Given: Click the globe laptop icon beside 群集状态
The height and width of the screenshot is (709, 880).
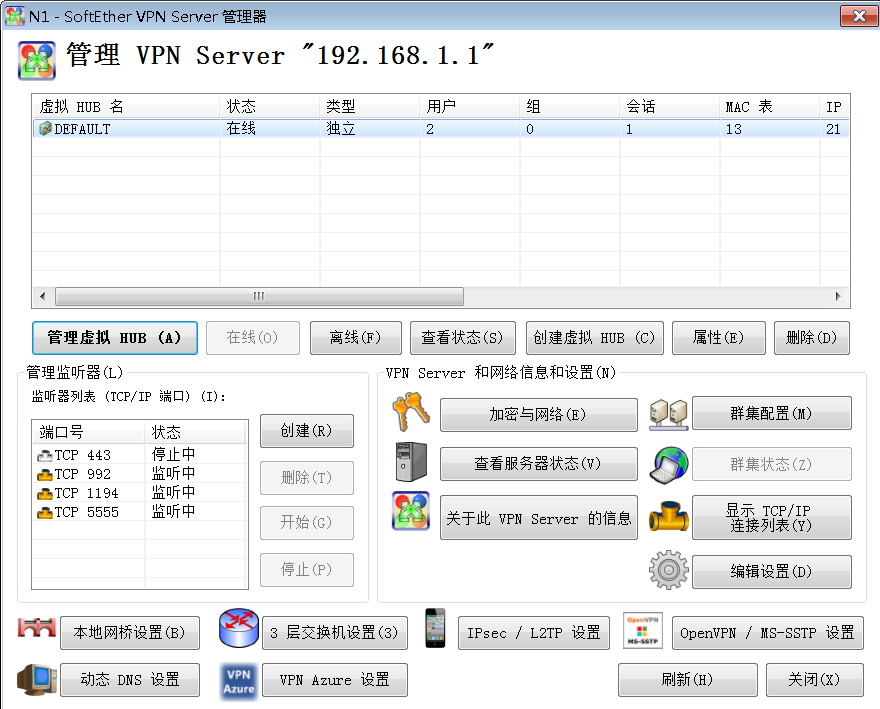Looking at the screenshot, I should pyautogui.click(x=668, y=465).
